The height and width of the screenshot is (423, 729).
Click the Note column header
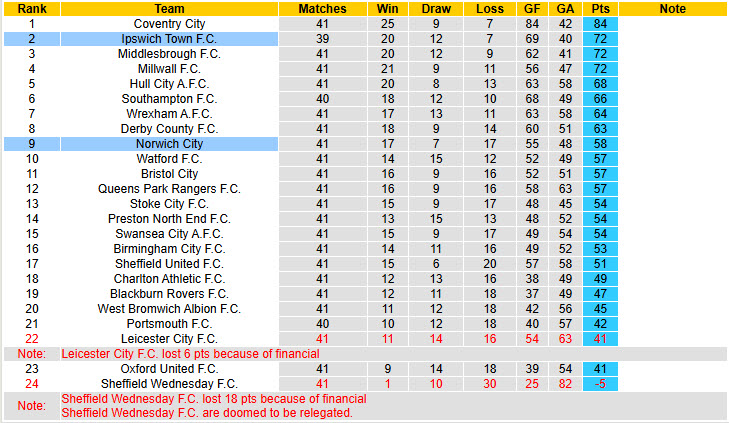673,9
